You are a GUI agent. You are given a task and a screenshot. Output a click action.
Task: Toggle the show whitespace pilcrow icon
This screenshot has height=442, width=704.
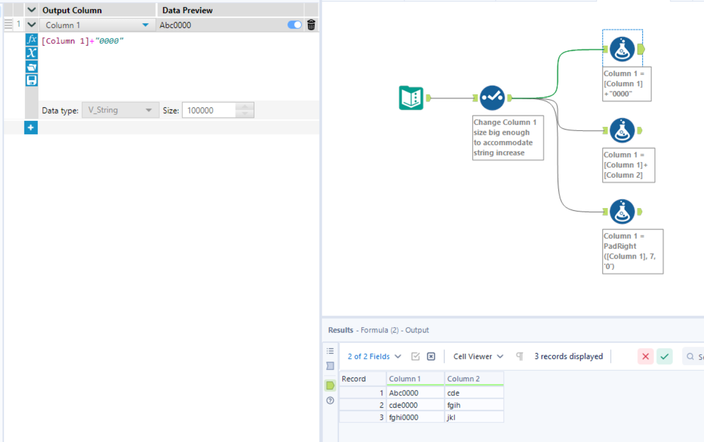pyautogui.click(x=519, y=356)
